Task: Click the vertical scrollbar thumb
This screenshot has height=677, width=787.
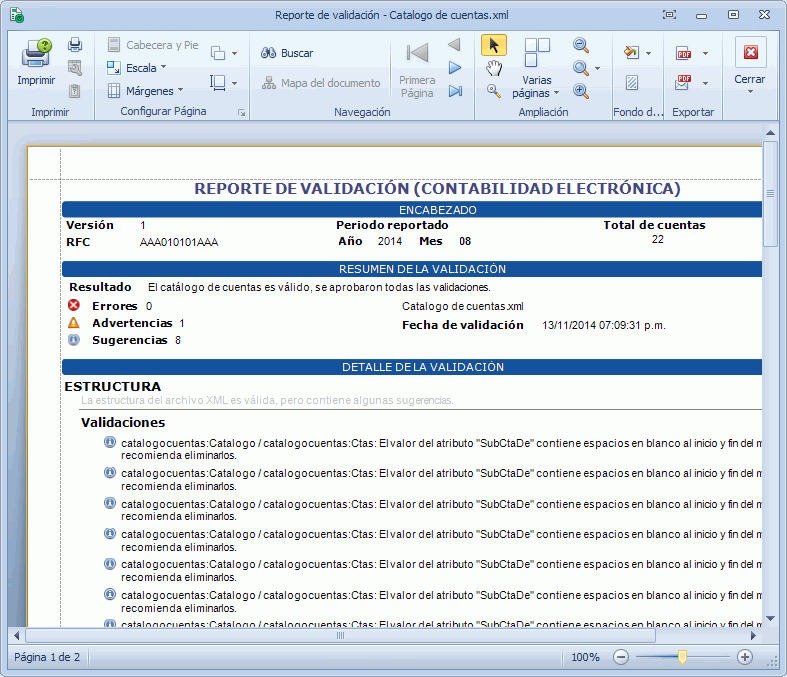Action: [x=770, y=194]
